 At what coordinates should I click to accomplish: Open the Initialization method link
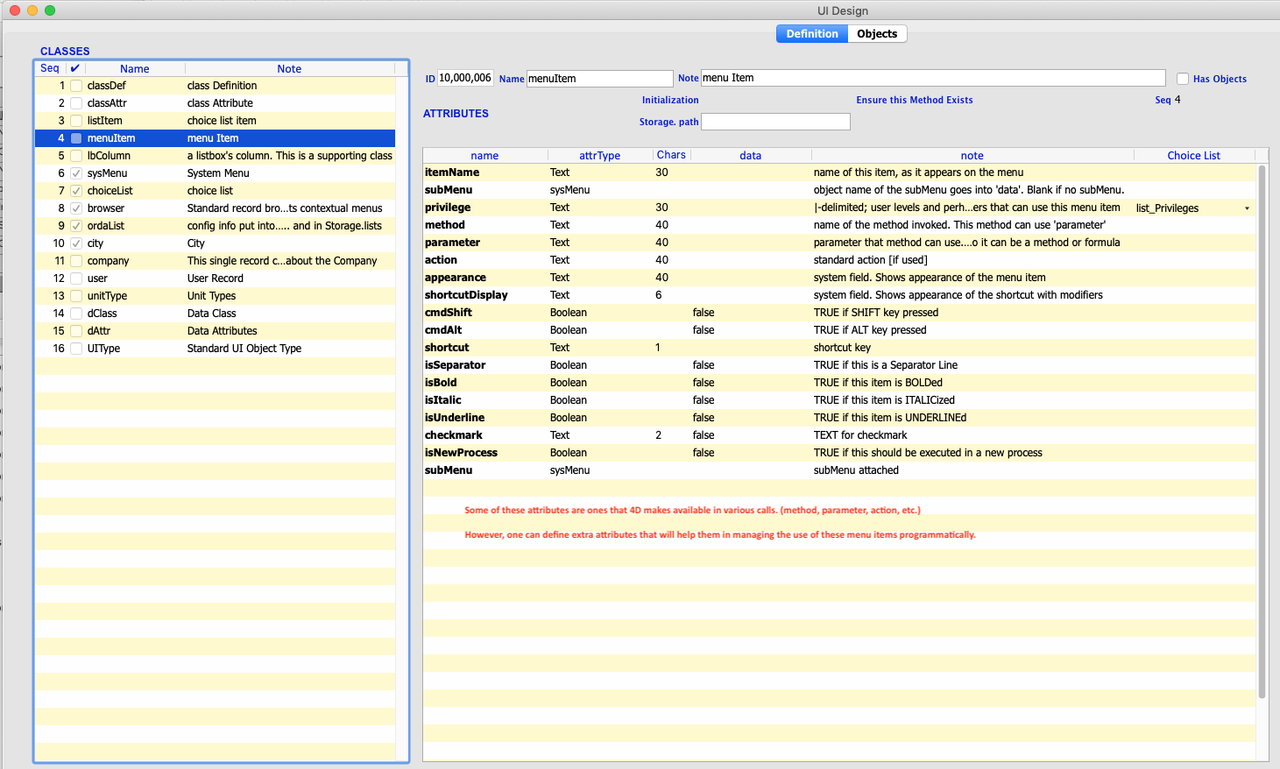pos(670,100)
